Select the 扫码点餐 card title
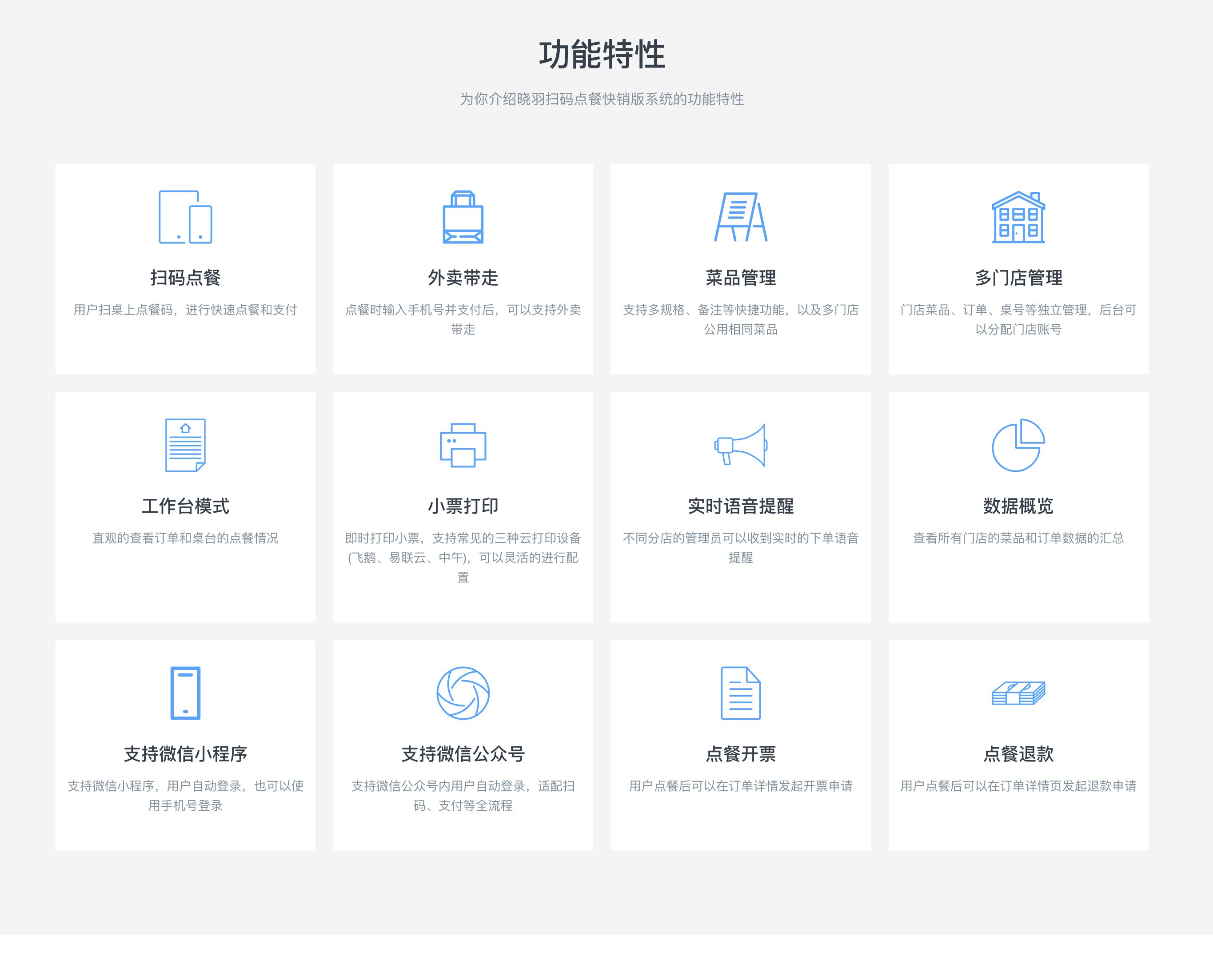The height and width of the screenshot is (980, 1213). [x=185, y=278]
